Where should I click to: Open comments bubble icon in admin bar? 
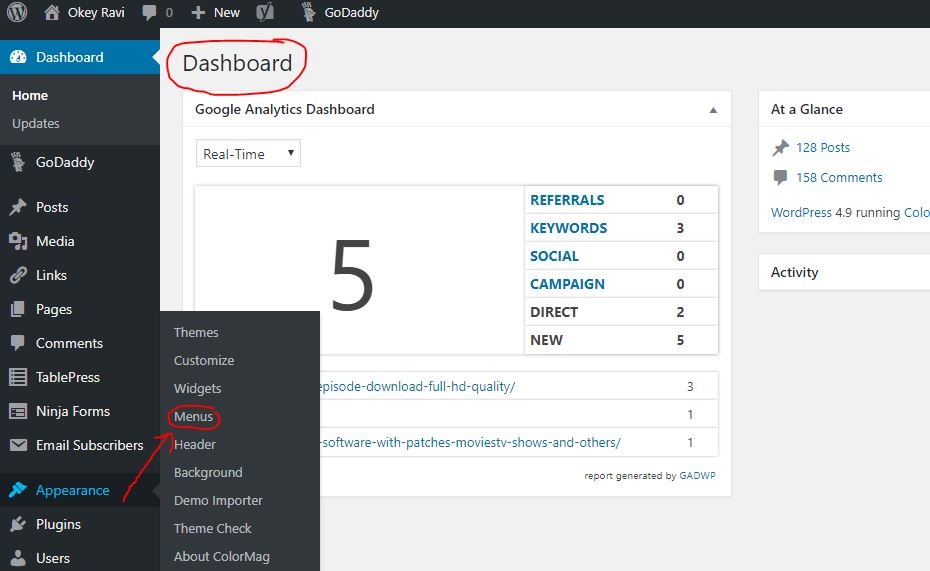click(149, 13)
